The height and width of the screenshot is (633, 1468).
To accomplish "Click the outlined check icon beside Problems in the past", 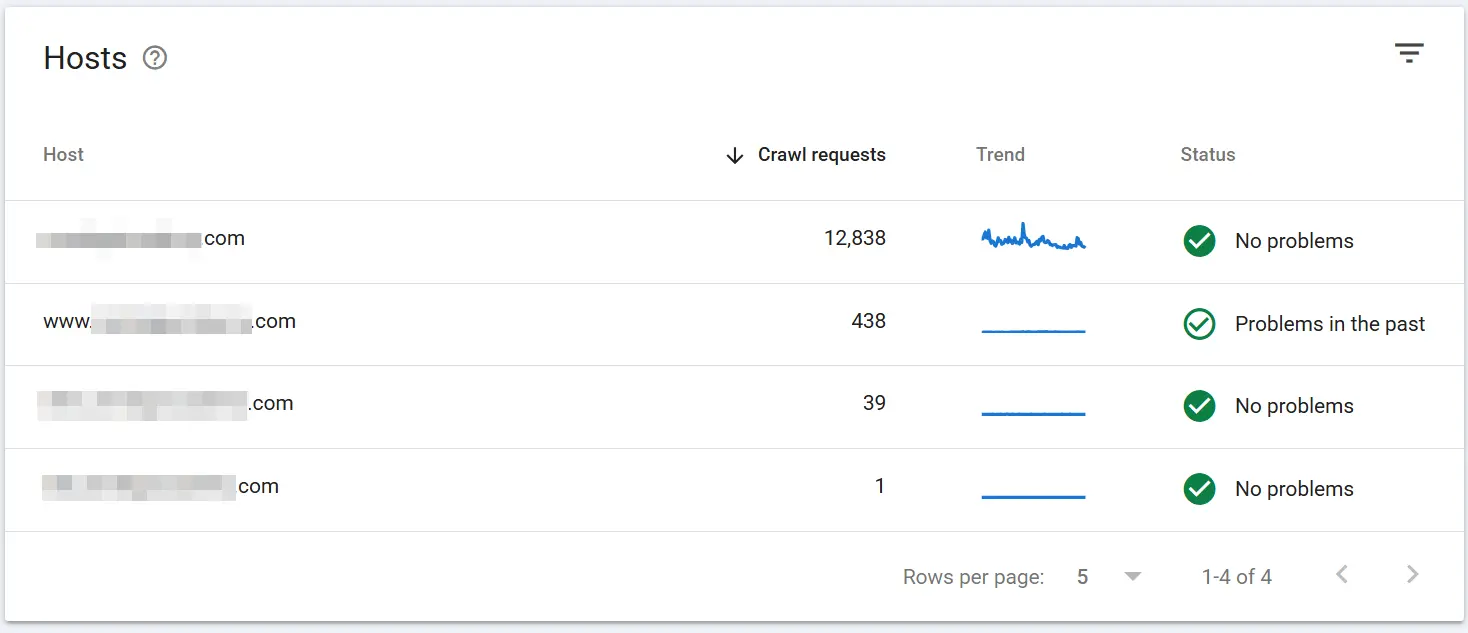I will [x=1199, y=324].
